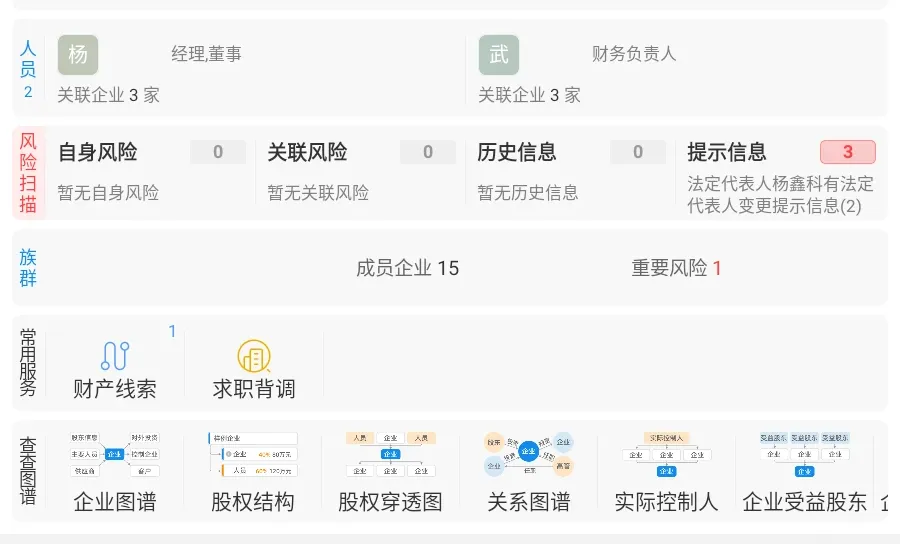Select the 风险扫描 side tab
900x557 pixels.
coord(28,173)
